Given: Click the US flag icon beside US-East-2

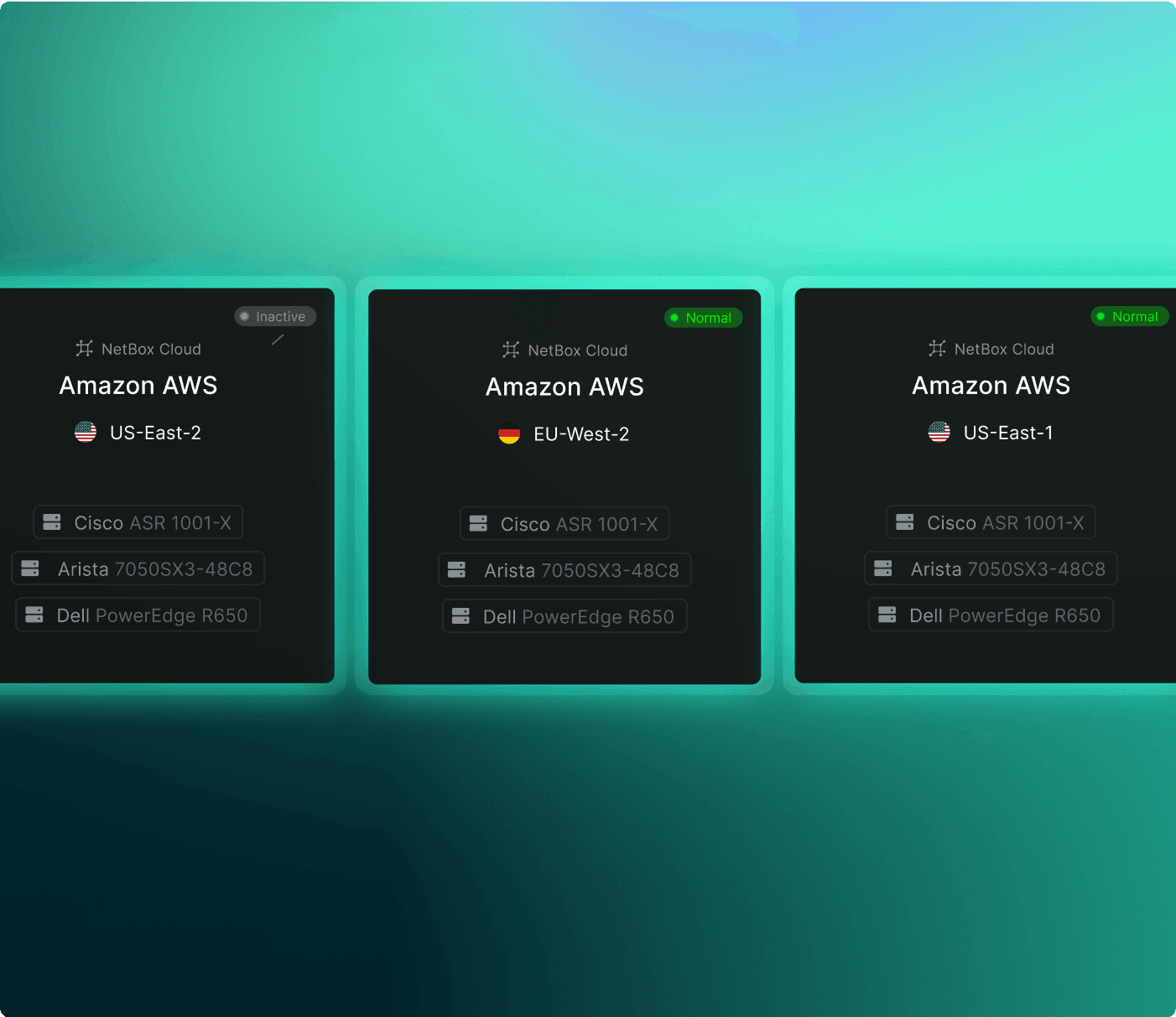Looking at the screenshot, I should (x=86, y=433).
